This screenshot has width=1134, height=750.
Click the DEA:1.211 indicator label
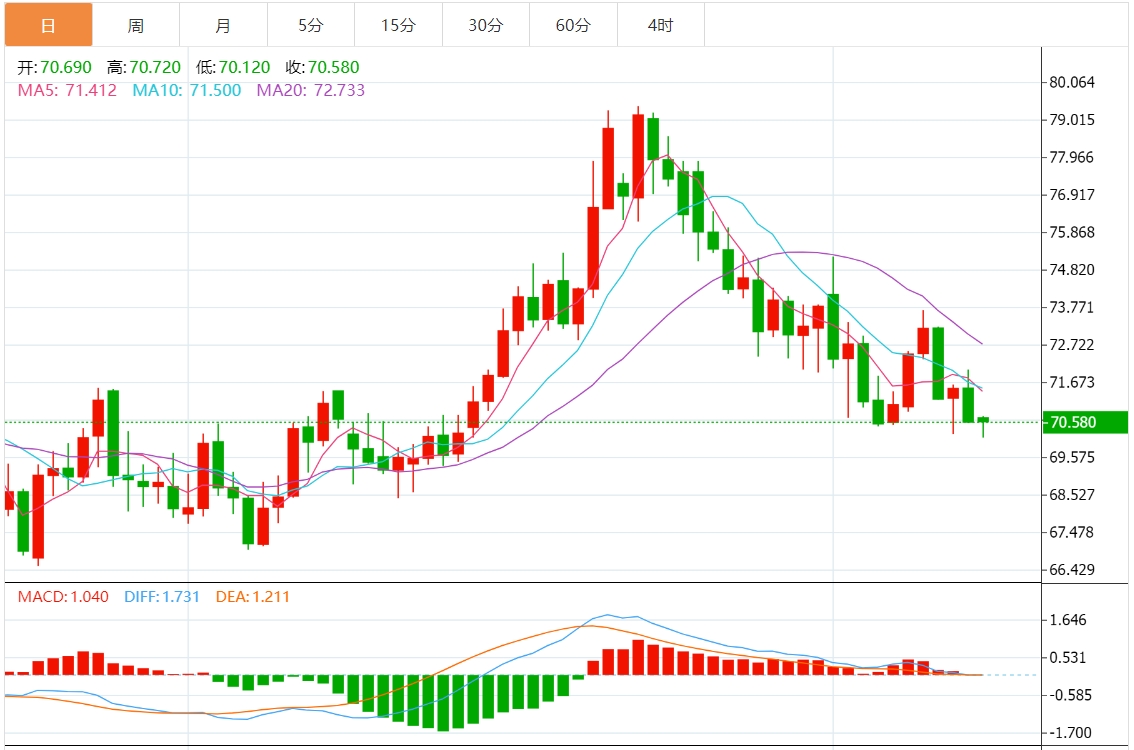(x=252, y=597)
